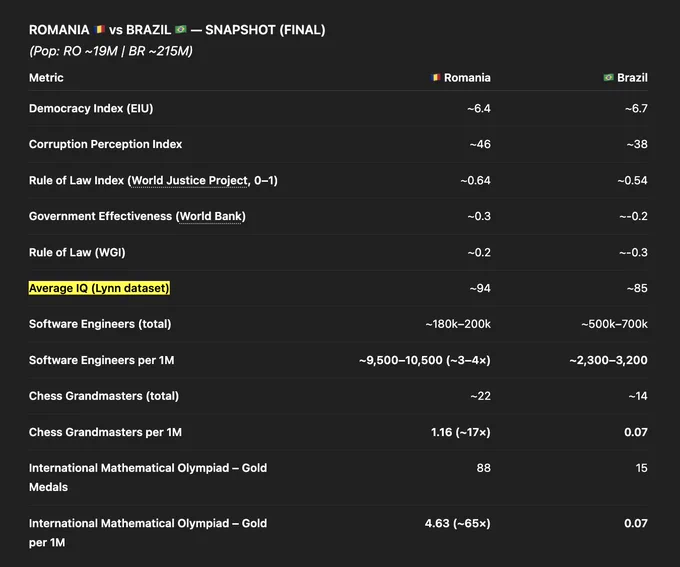Screen dimensions: 680x567
Task: Click the 'Chess Grandmasters per 1M' row label
Action: 105,432
